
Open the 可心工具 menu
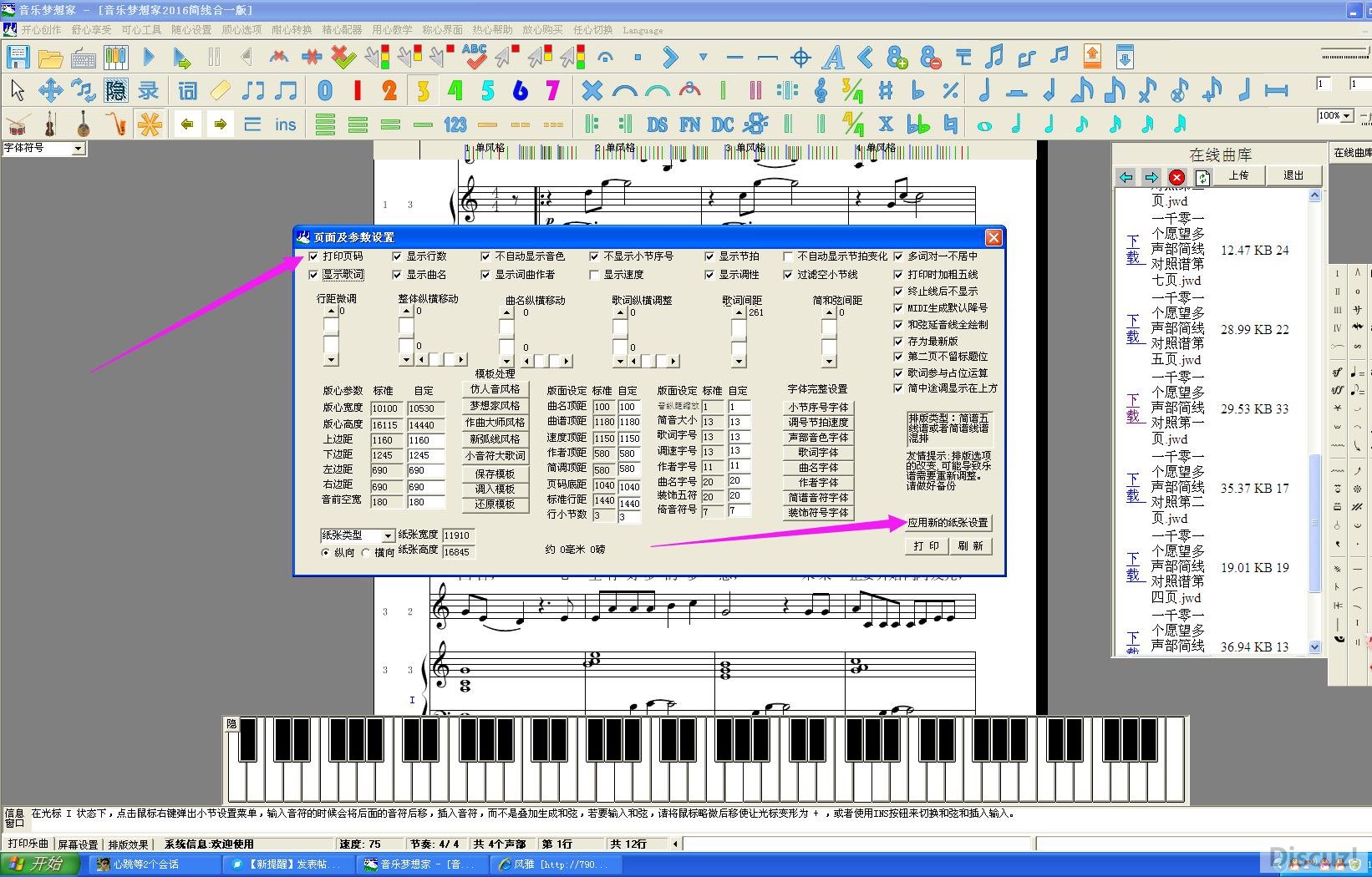tap(141, 30)
